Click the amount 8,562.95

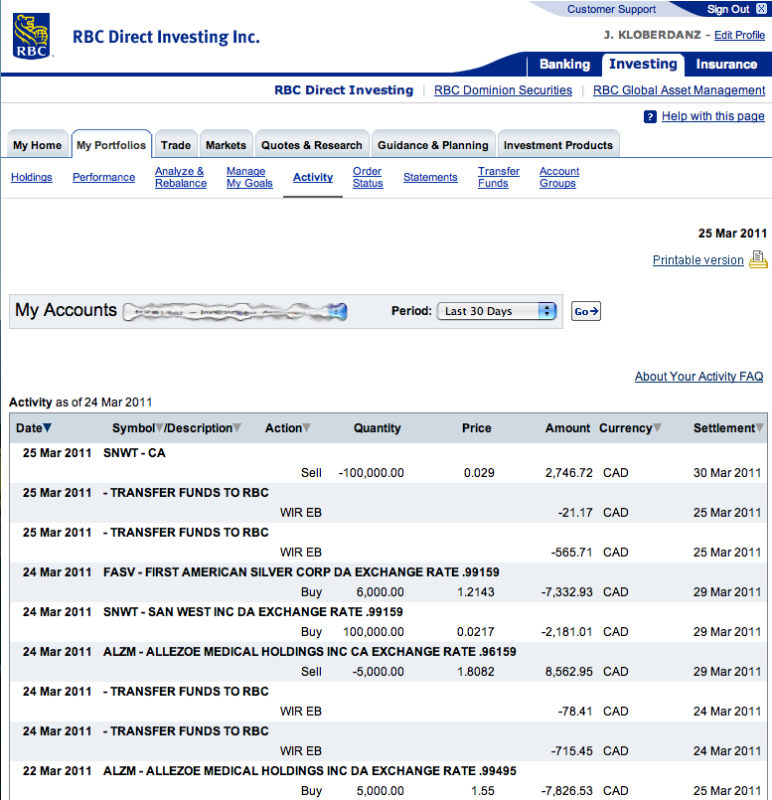tap(568, 672)
